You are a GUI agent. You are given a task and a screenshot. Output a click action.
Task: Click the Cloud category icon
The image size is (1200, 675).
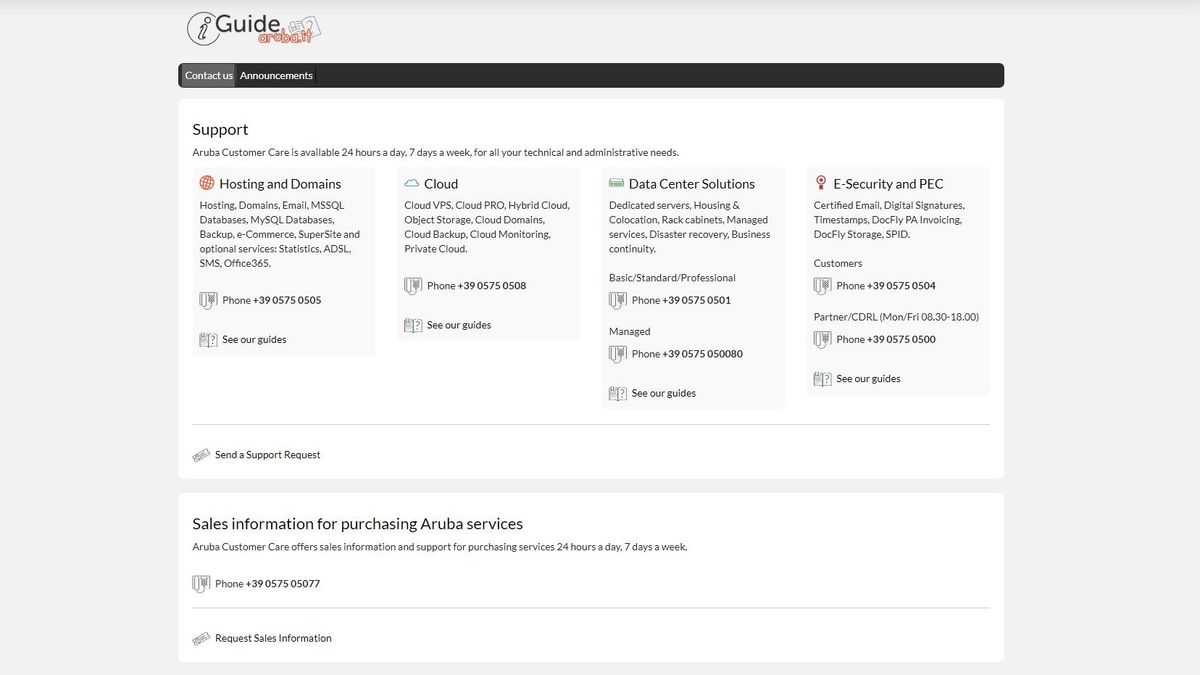[x=411, y=184]
